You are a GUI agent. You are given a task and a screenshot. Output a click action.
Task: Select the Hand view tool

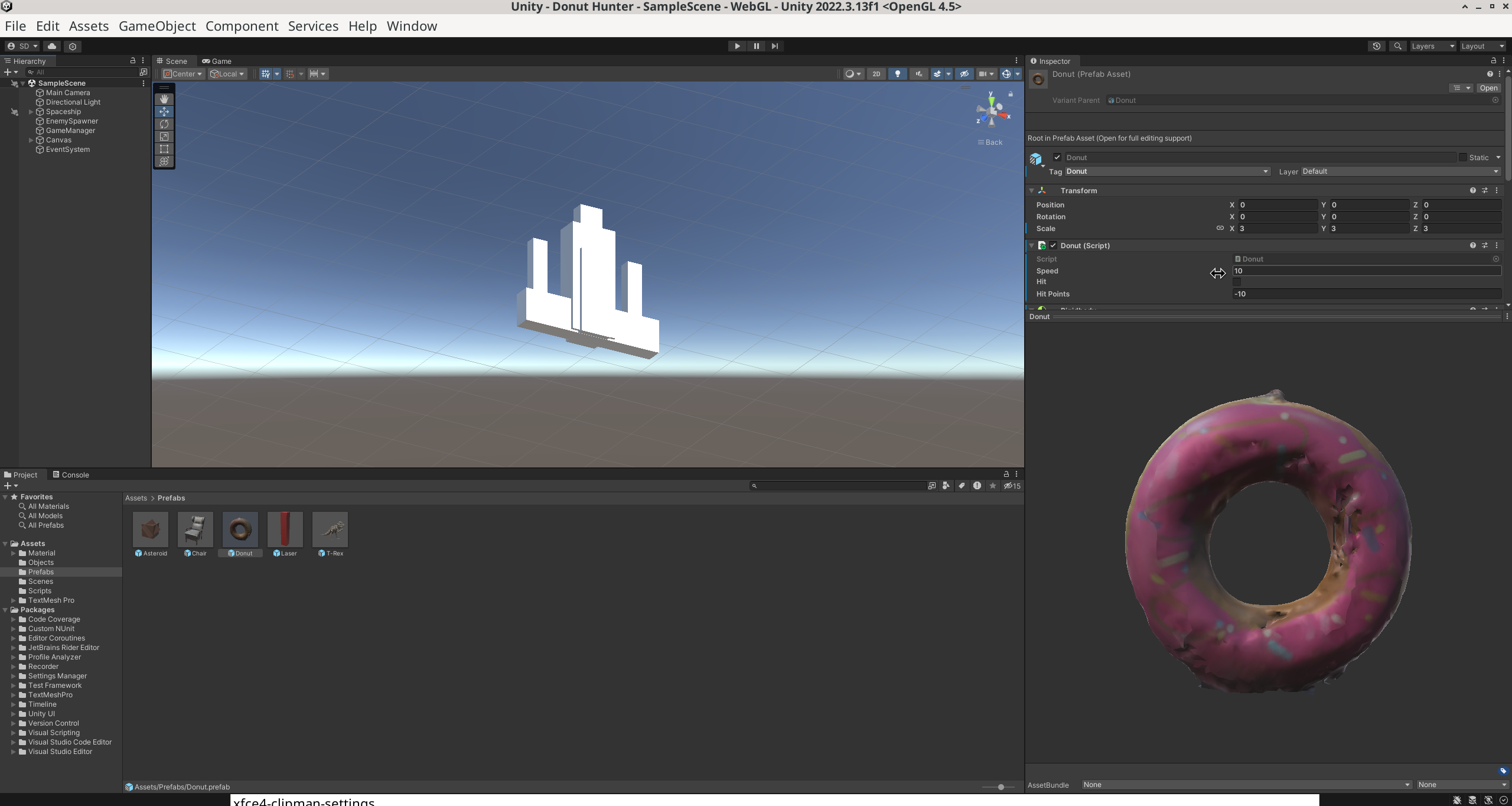(x=164, y=99)
